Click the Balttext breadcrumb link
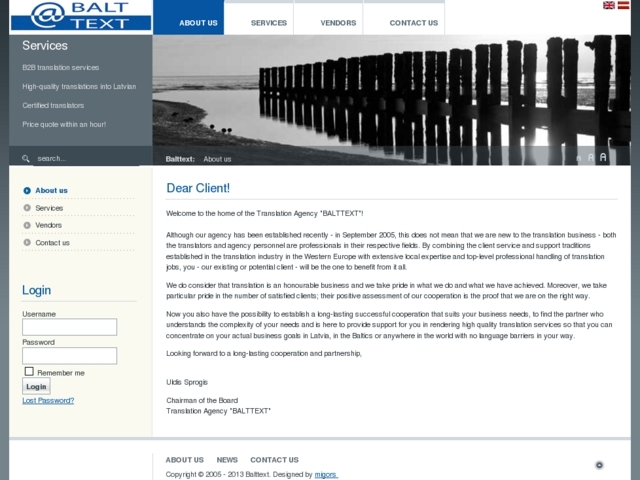The width and height of the screenshot is (640, 480). 180,159
